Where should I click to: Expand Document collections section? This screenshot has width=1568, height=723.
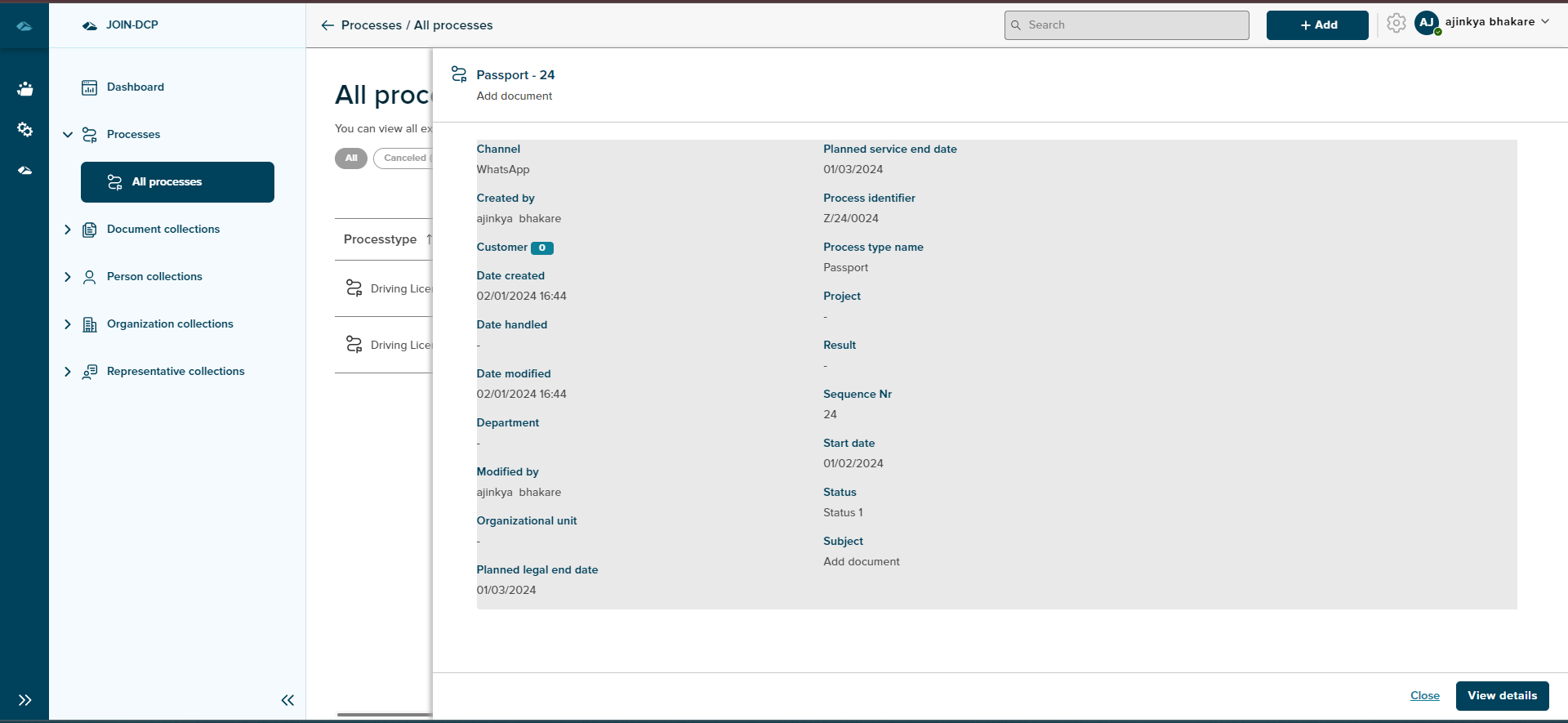click(x=68, y=230)
